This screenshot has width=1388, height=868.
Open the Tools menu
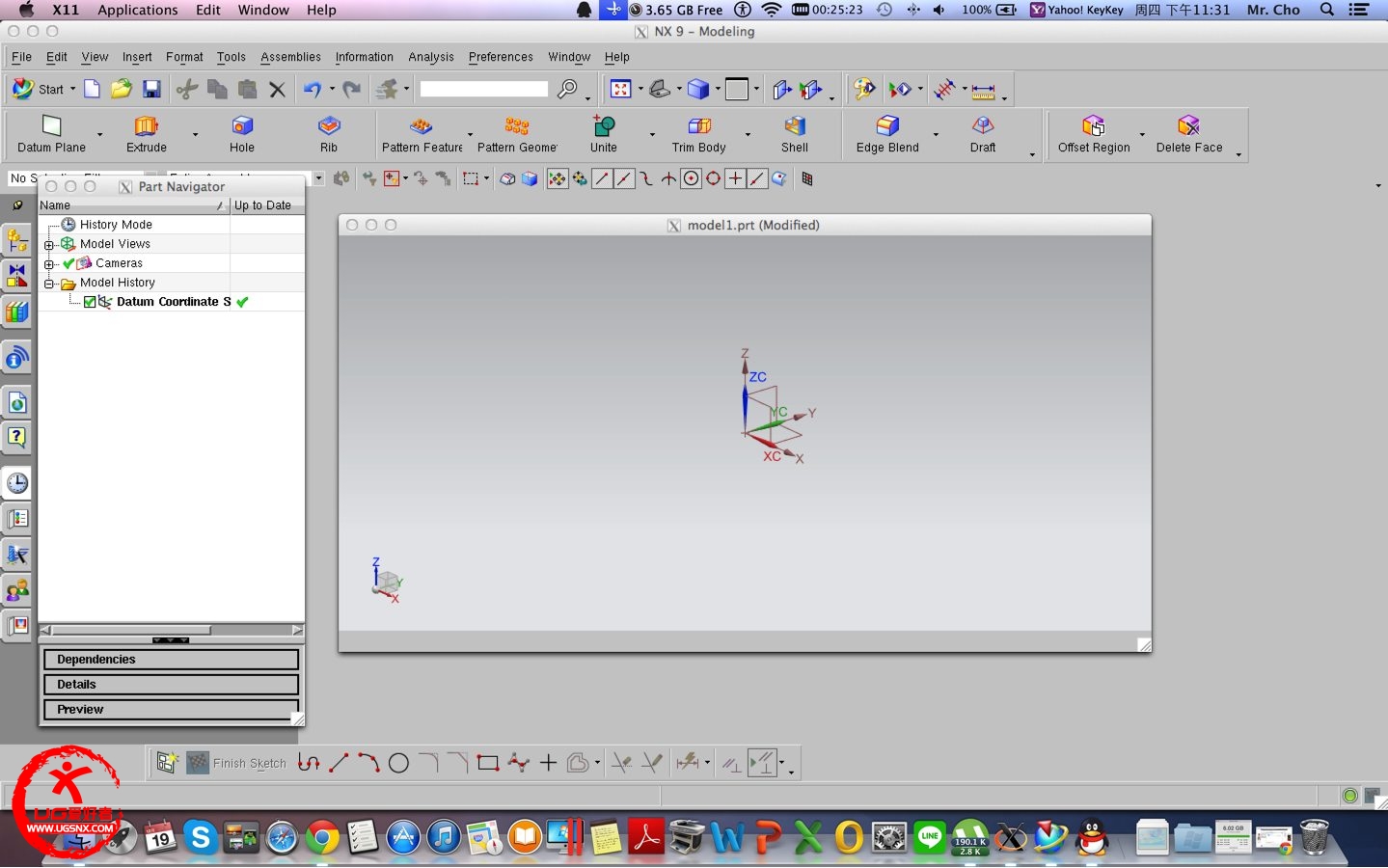coord(231,57)
